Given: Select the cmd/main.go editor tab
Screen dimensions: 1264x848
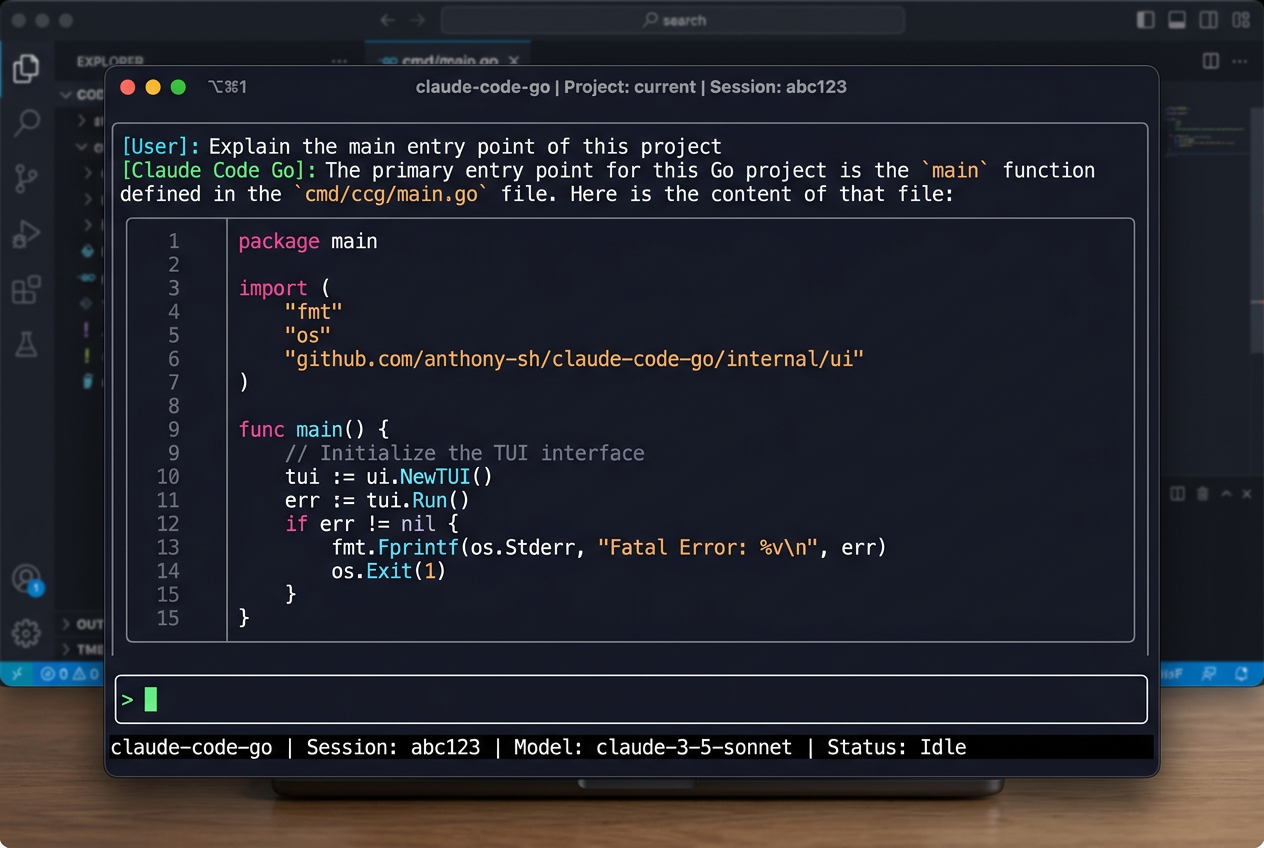Looking at the screenshot, I should (447, 59).
